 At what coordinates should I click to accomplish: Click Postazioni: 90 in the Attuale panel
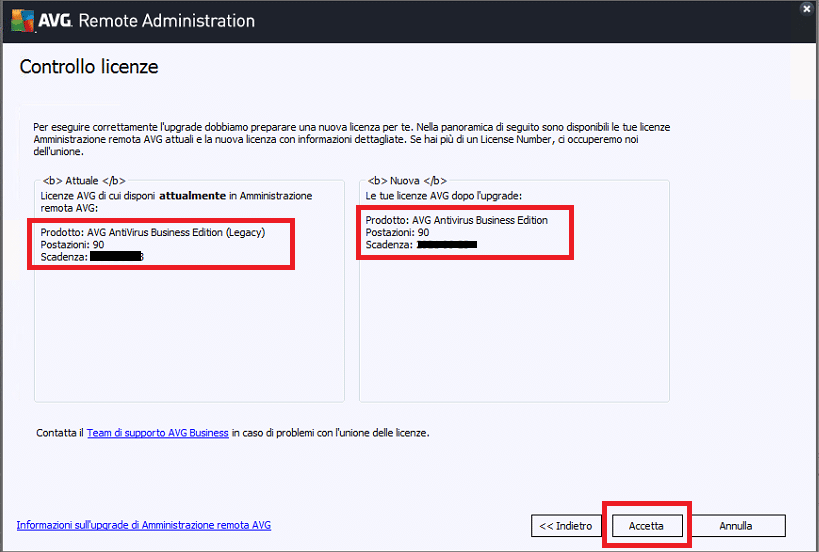pos(72,244)
